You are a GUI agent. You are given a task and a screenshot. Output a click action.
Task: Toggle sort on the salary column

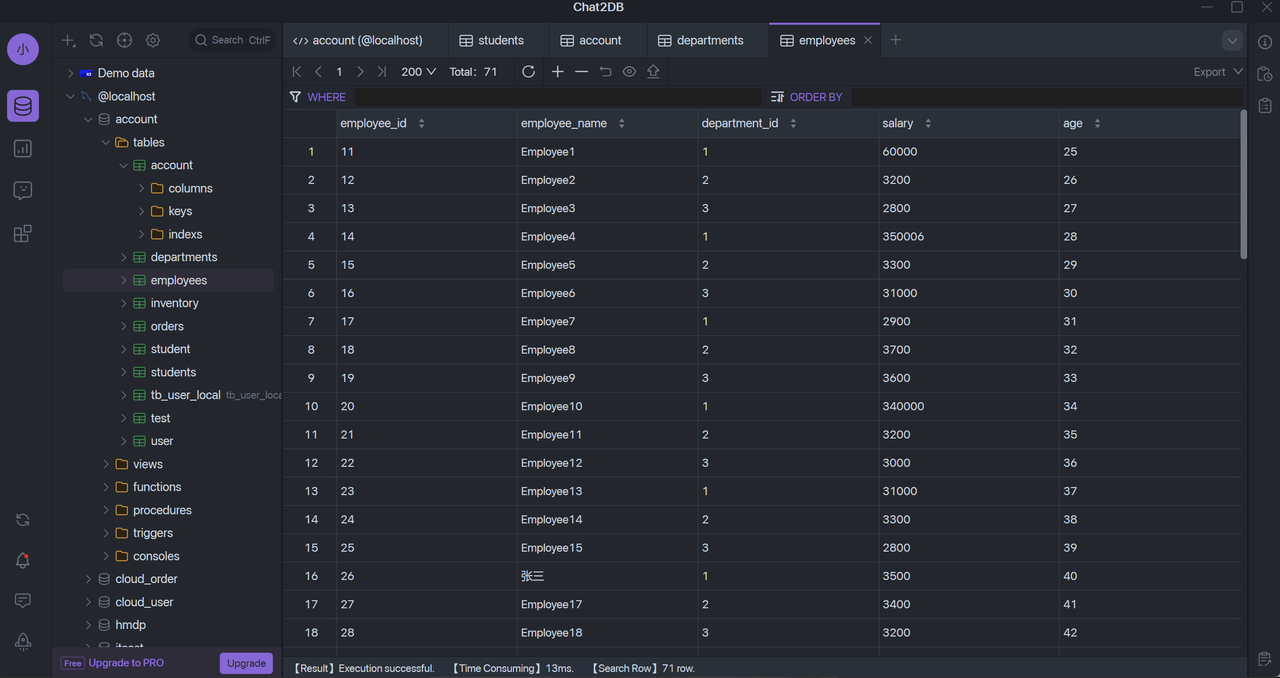(x=928, y=124)
